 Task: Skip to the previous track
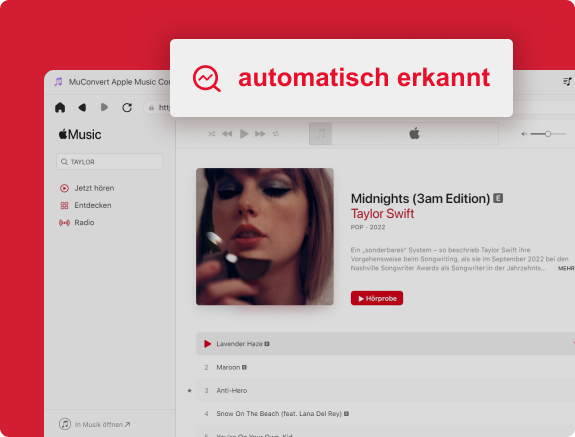pyautogui.click(x=227, y=134)
